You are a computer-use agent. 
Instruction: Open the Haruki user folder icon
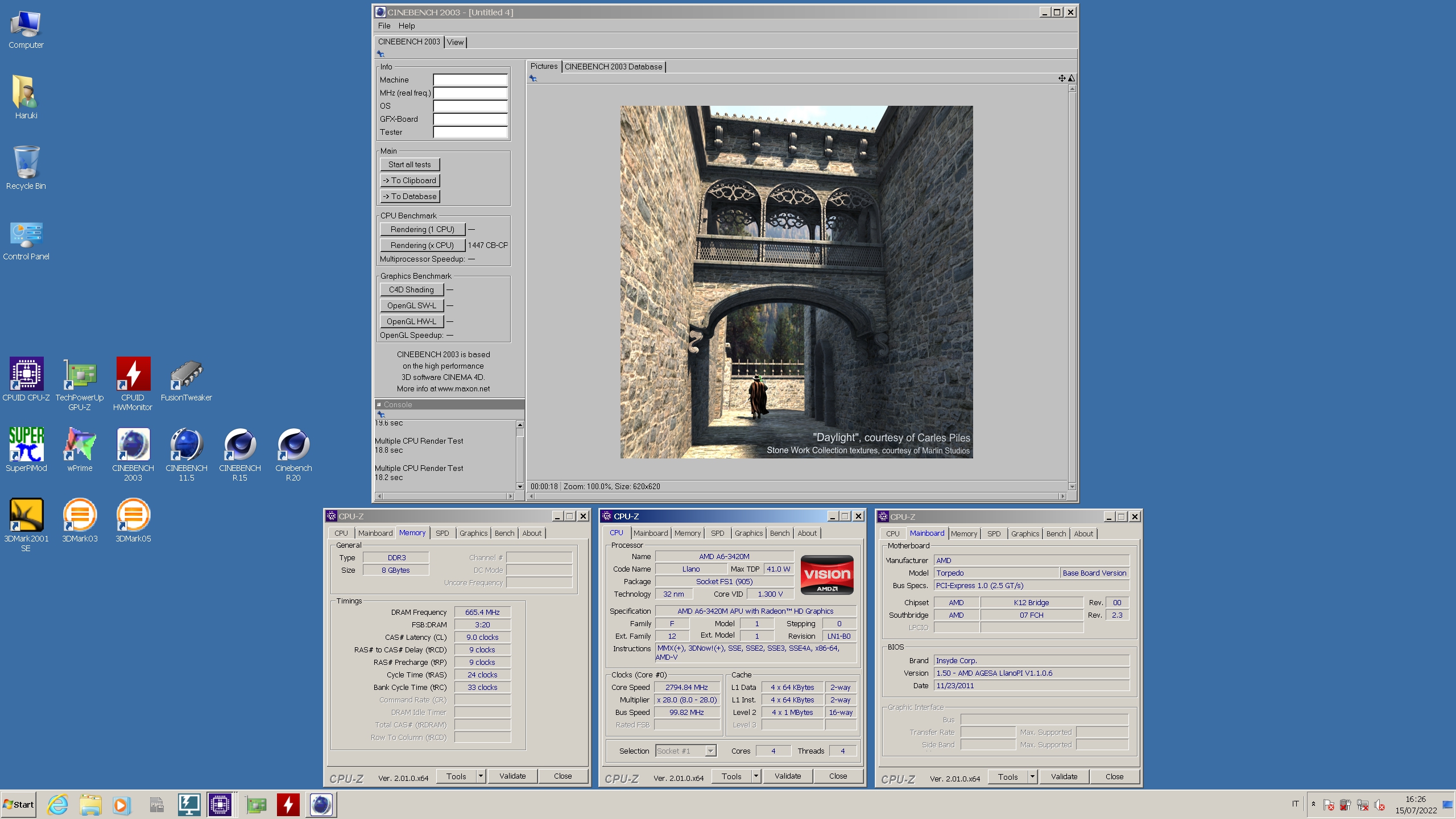[26, 97]
